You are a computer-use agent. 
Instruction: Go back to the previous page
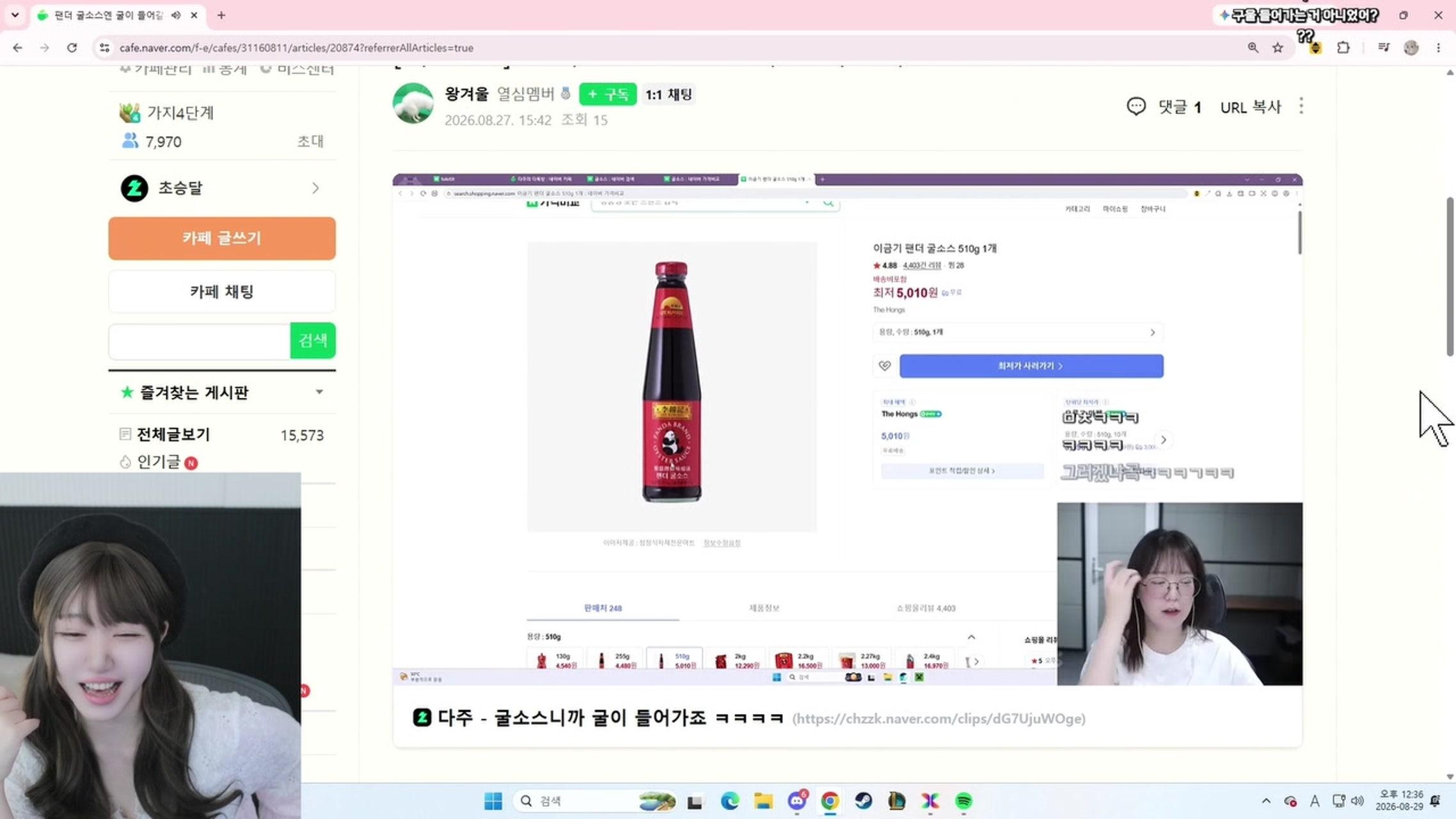(x=17, y=48)
